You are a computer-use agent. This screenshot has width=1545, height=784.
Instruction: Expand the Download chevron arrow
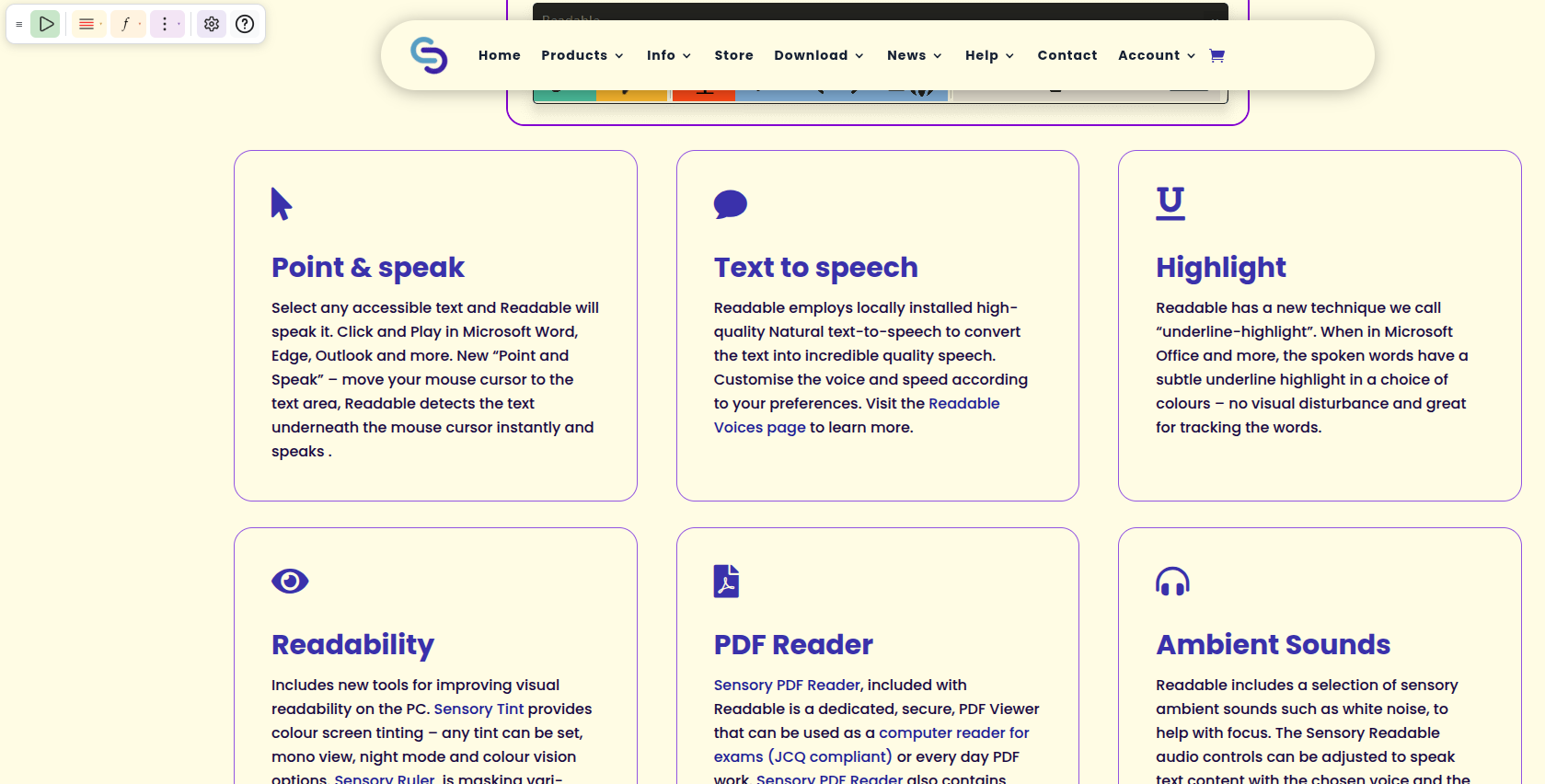tap(859, 56)
